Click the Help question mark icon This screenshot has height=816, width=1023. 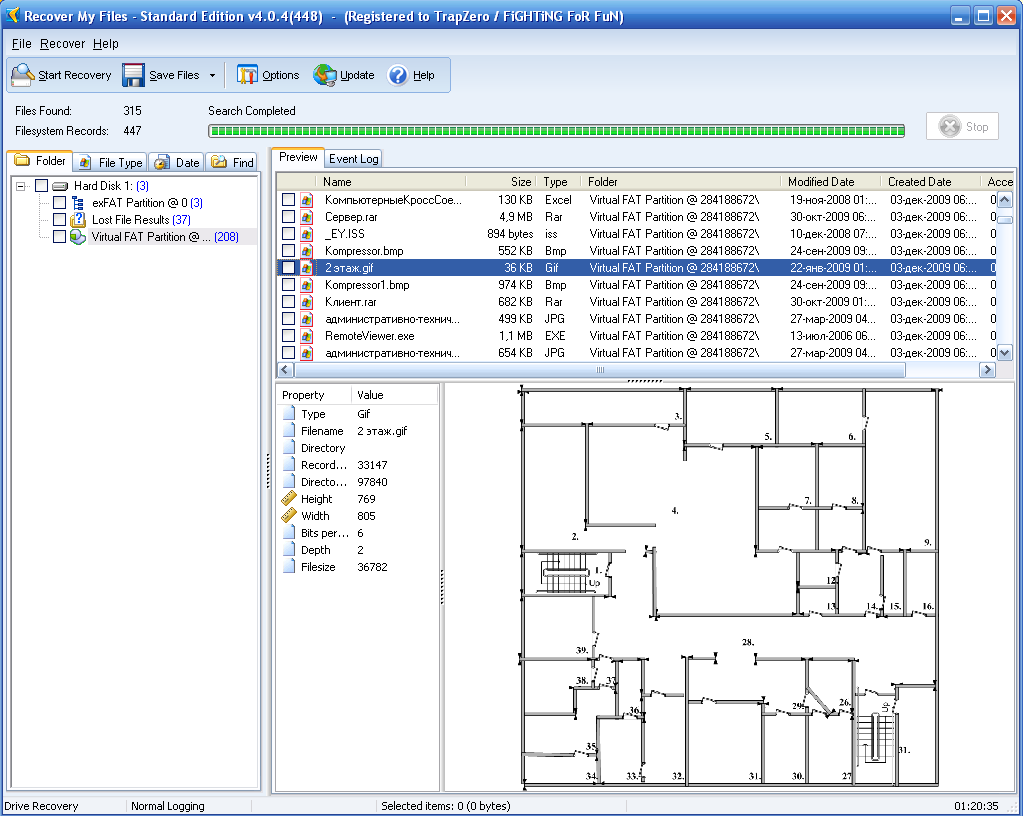[397, 75]
